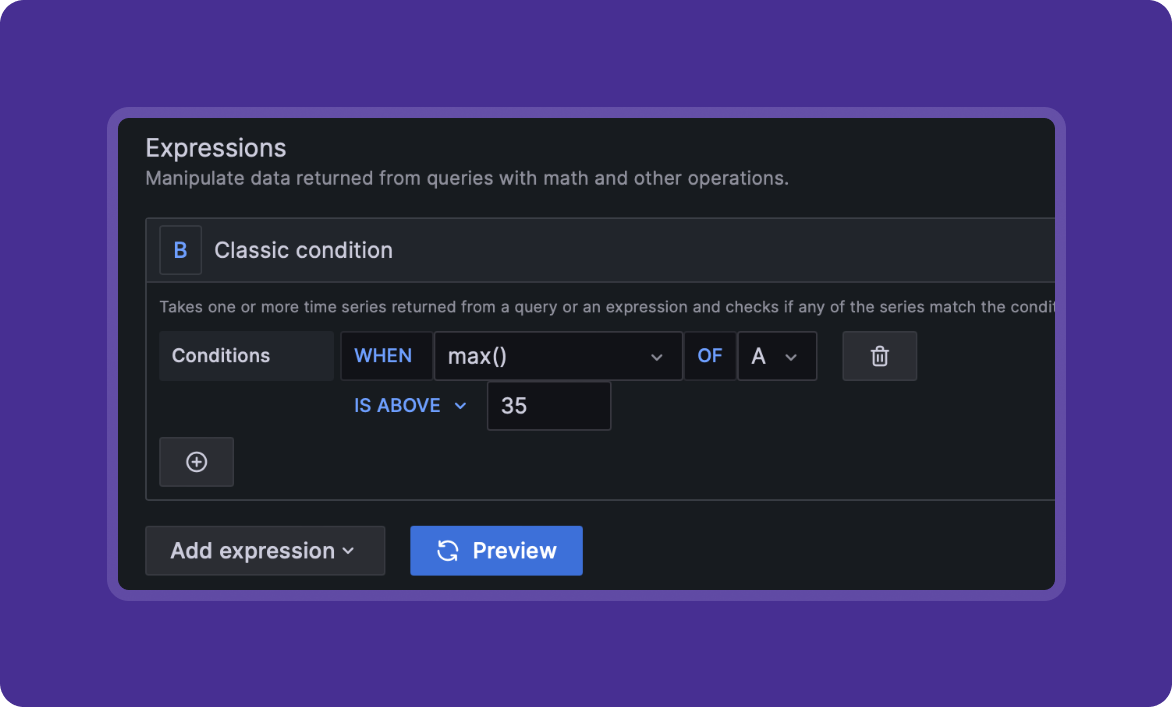Click the Classic condition expression title
The image size is (1172, 707).
pyautogui.click(x=303, y=250)
